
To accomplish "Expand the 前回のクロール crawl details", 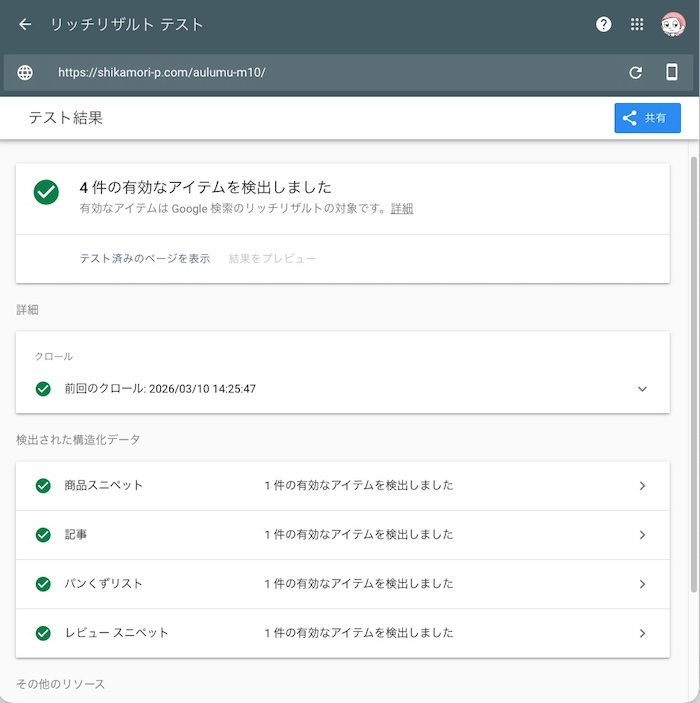I will pos(642,389).
